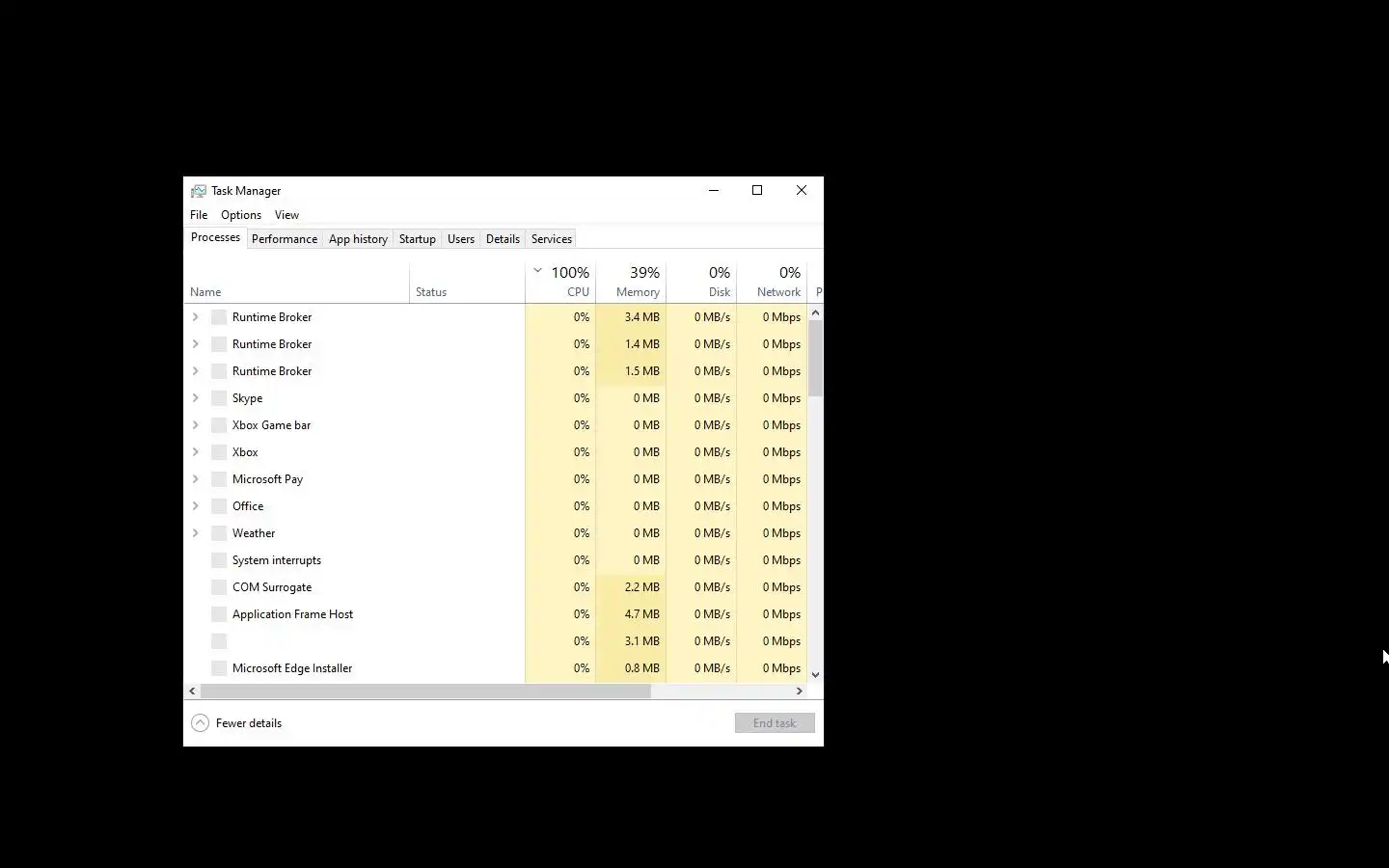Viewport: 1389px width, 868px height.
Task: Open the Options menu
Action: (x=241, y=215)
